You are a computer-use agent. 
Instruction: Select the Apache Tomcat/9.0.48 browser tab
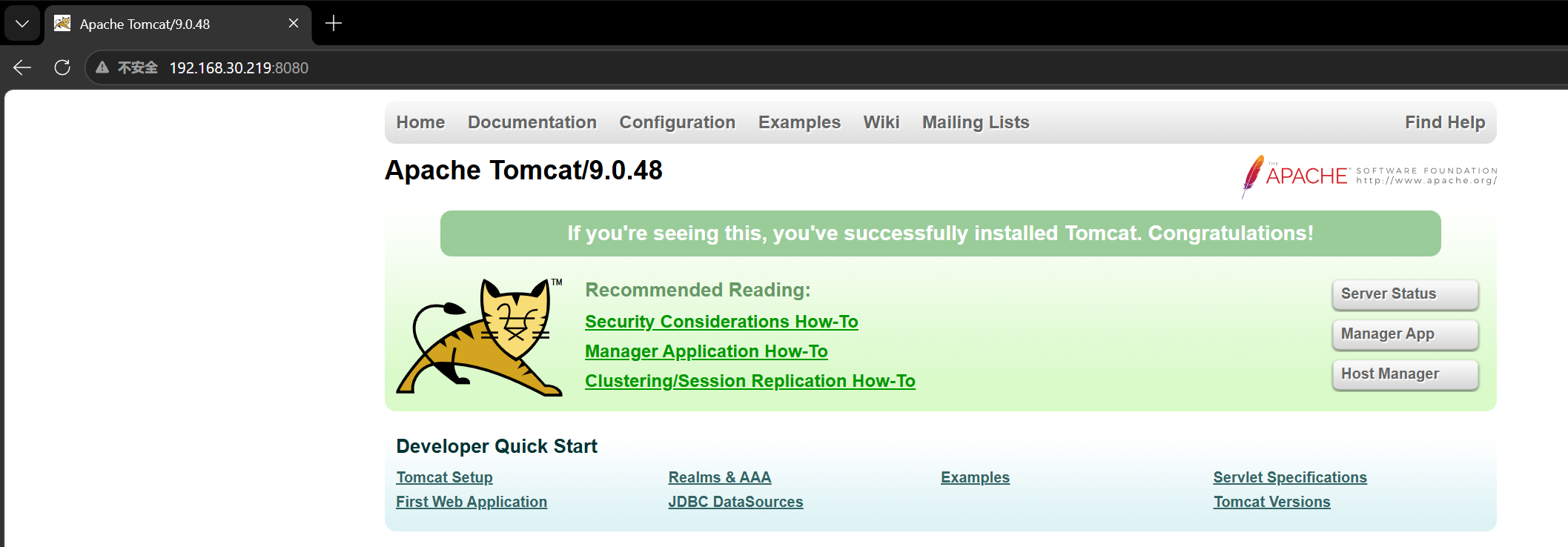[178, 24]
